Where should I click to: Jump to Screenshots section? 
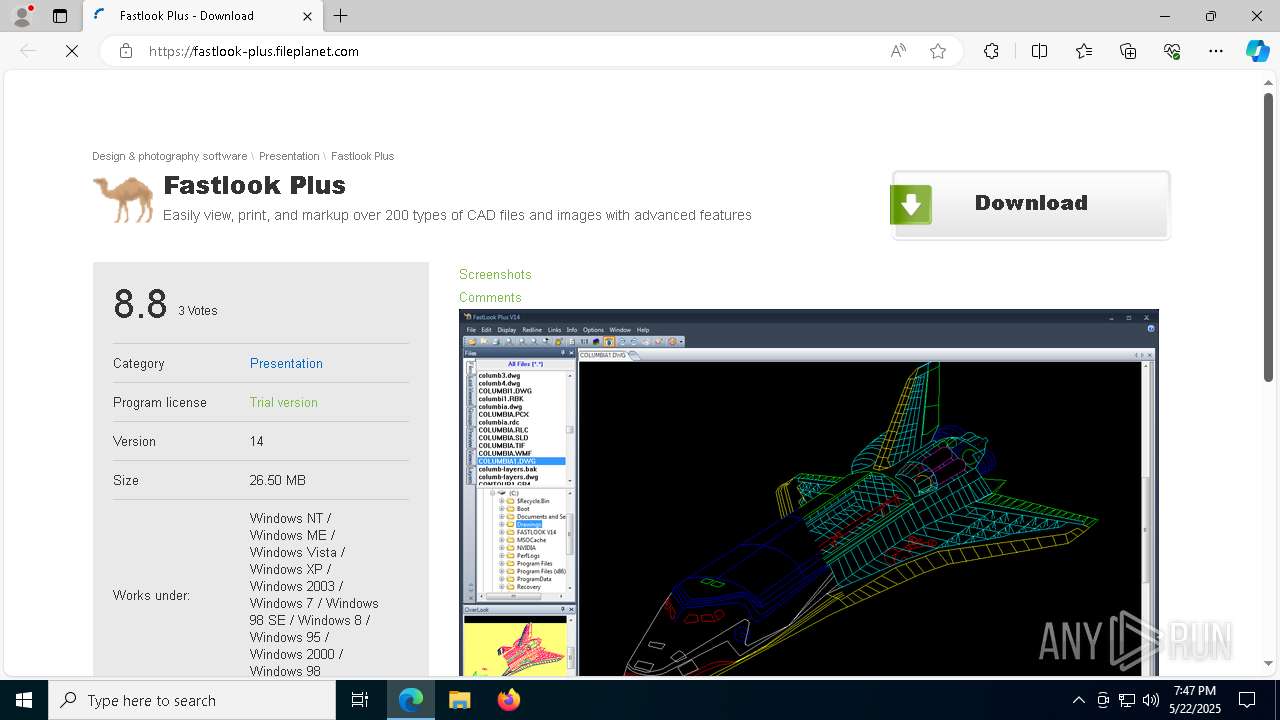(x=495, y=274)
